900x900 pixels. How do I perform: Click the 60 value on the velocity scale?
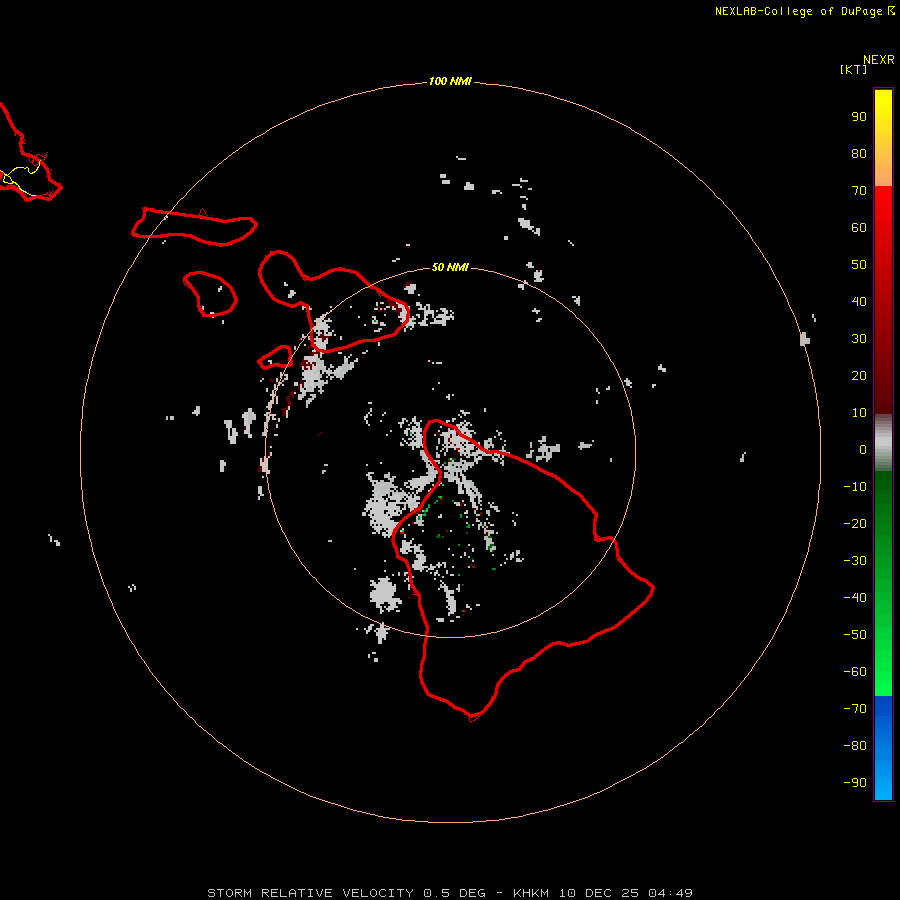pos(859,228)
